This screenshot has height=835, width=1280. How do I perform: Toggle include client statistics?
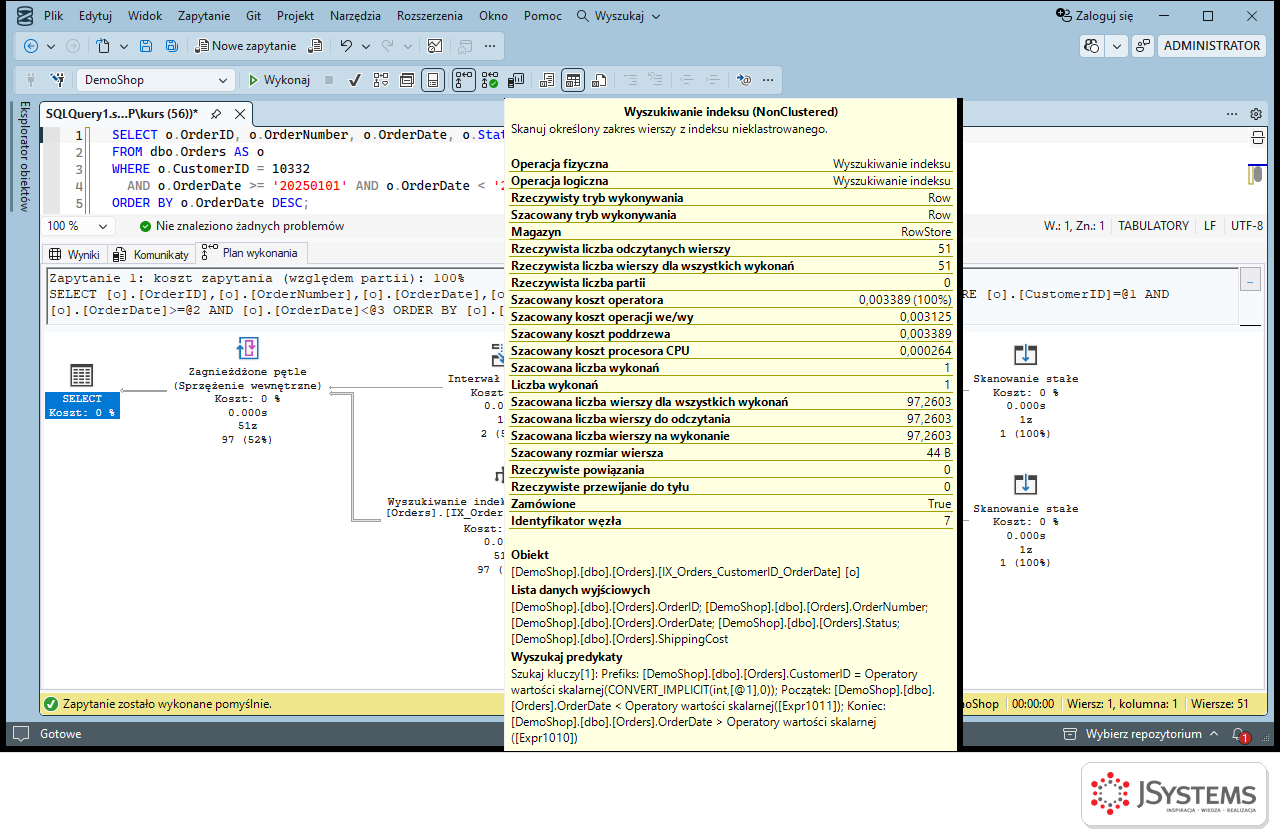pyautogui.click(x=517, y=80)
